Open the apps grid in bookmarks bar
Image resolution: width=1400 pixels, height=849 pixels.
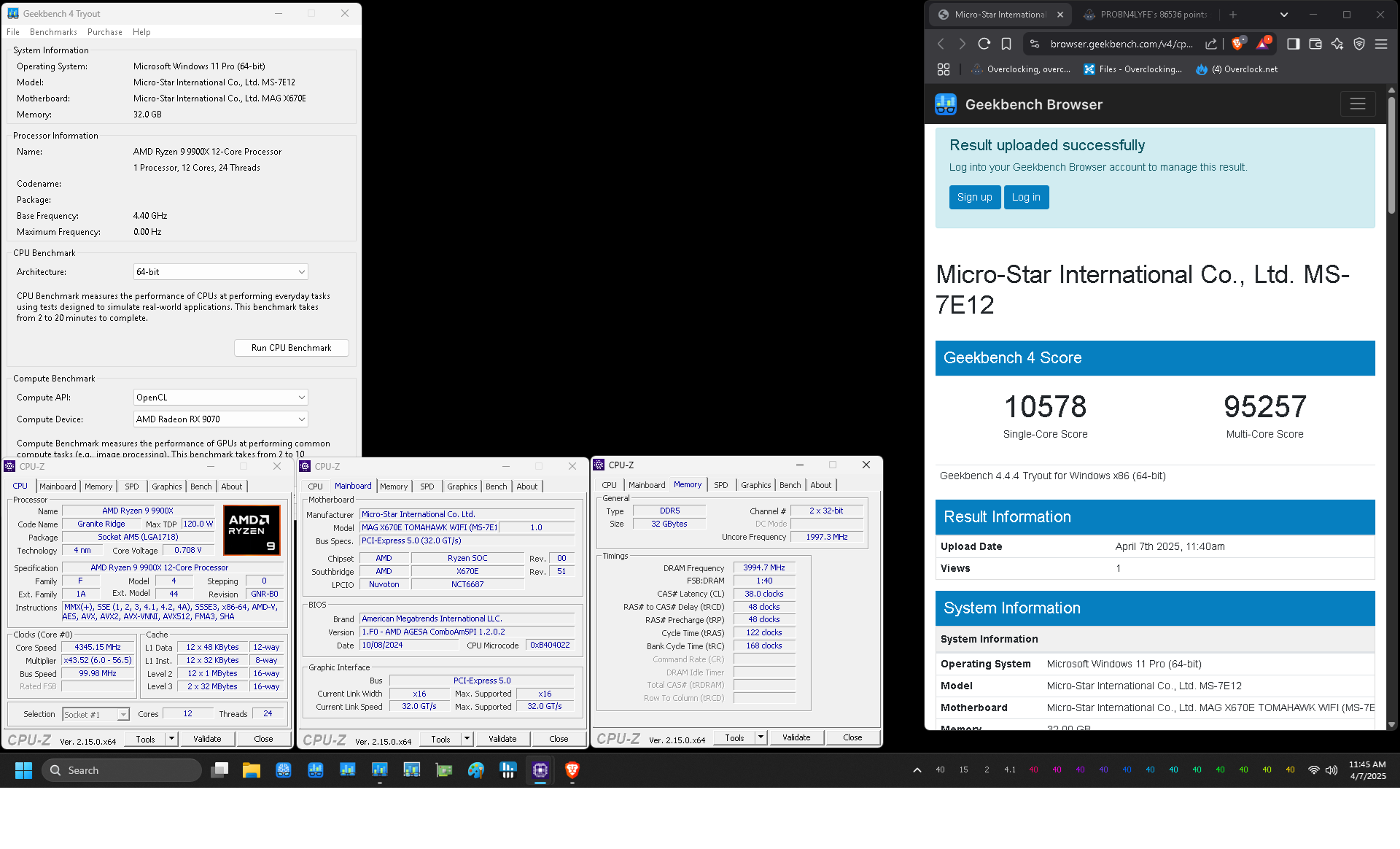coord(944,69)
